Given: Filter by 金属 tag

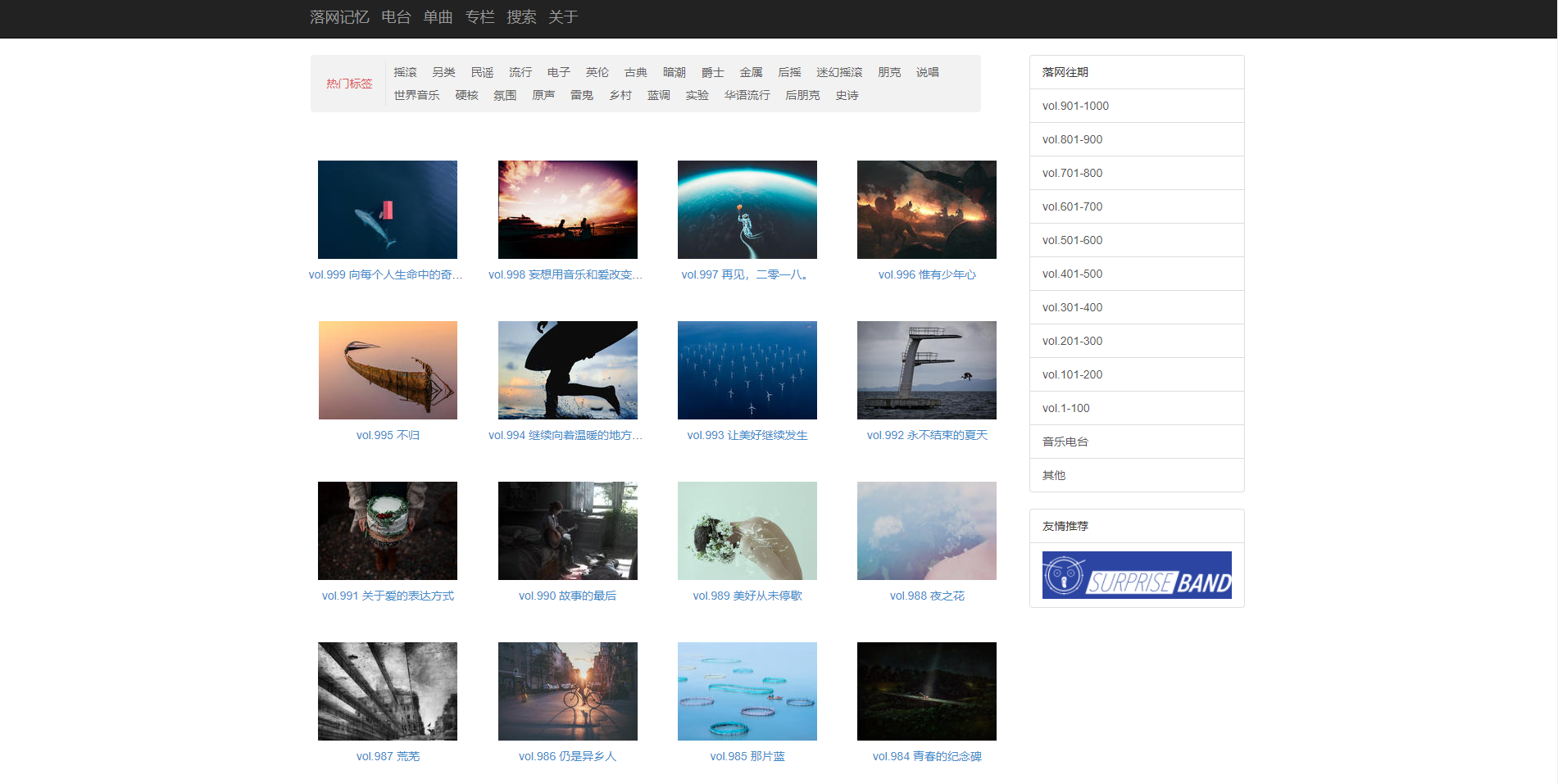Looking at the screenshot, I should tap(752, 72).
